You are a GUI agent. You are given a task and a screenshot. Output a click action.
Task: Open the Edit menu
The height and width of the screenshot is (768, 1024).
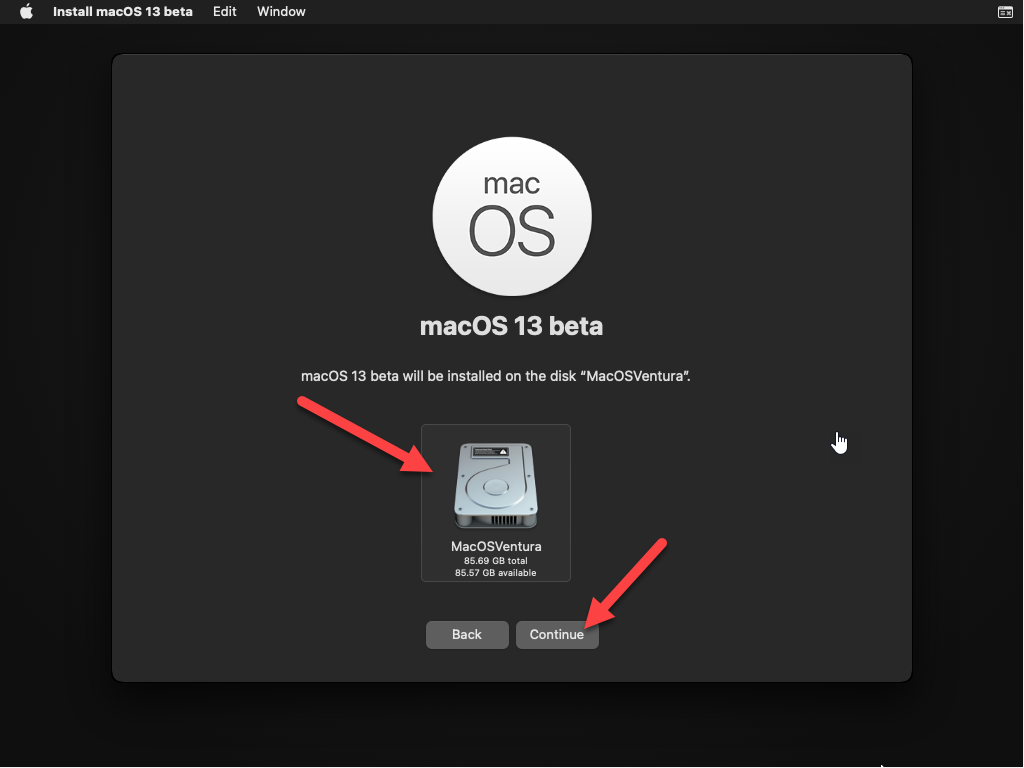click(x=225, y=12)
